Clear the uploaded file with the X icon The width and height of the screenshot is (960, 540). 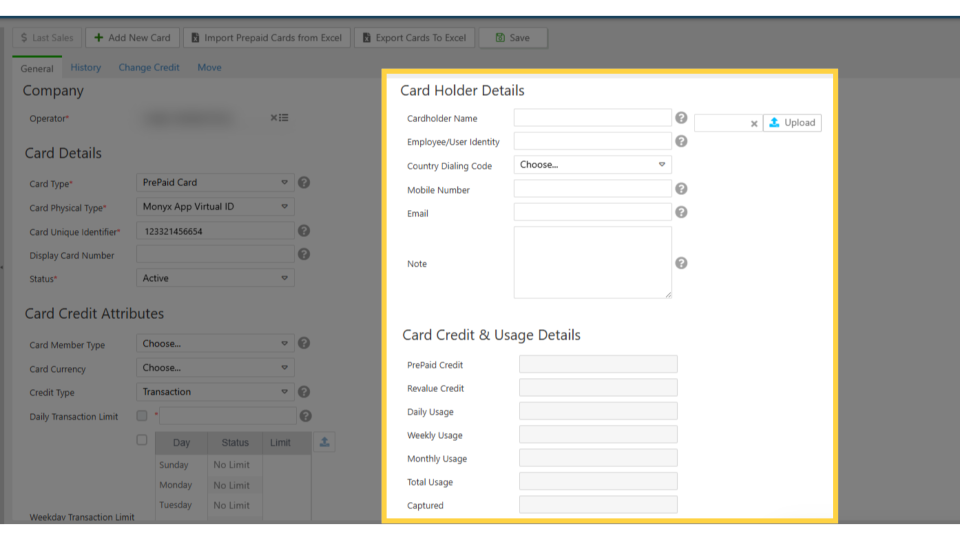pyautogui.click(x=754, y=123)
